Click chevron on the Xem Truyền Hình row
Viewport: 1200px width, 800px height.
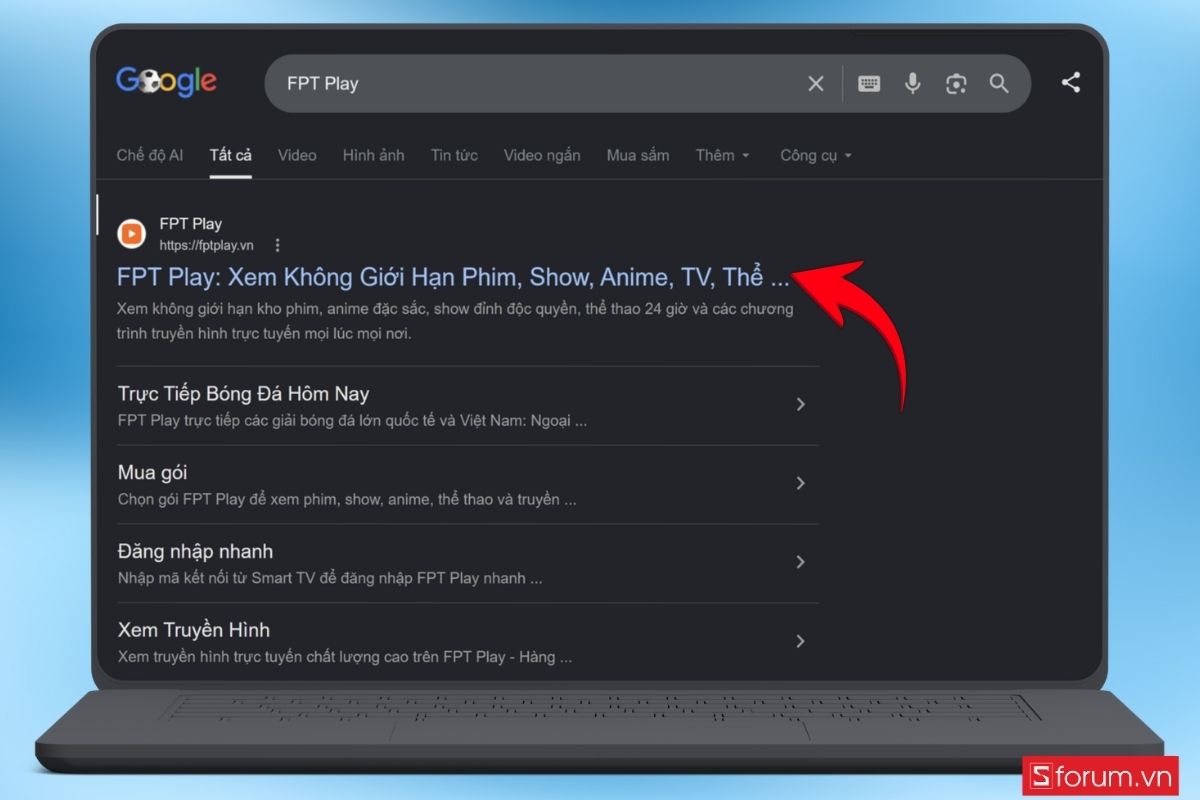[x=800, y=641]
